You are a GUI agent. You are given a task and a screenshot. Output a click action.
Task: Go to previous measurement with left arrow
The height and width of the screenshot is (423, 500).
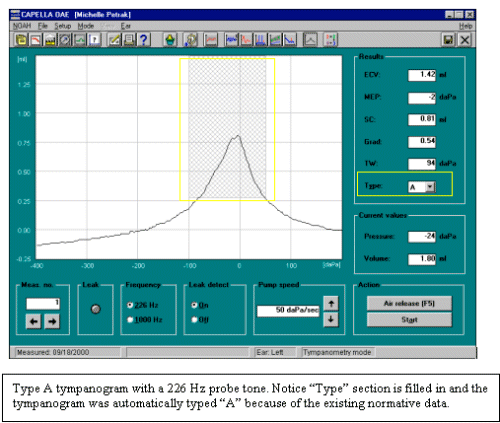coord(34,322)
